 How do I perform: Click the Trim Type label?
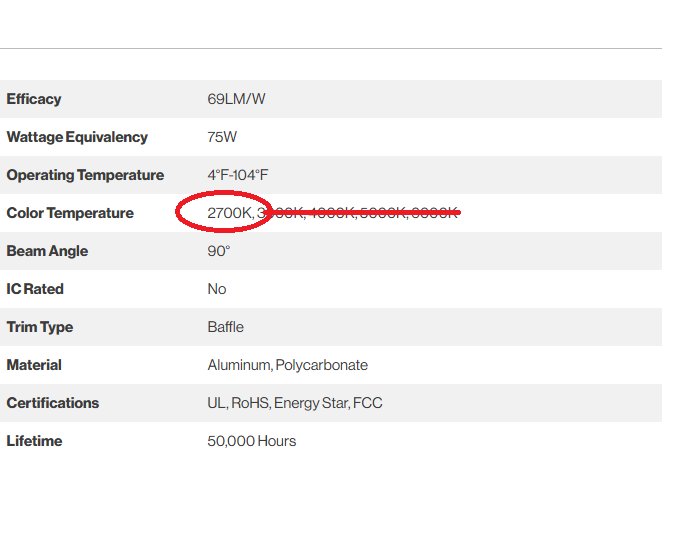pyautogui.click(x=40, y=327)
